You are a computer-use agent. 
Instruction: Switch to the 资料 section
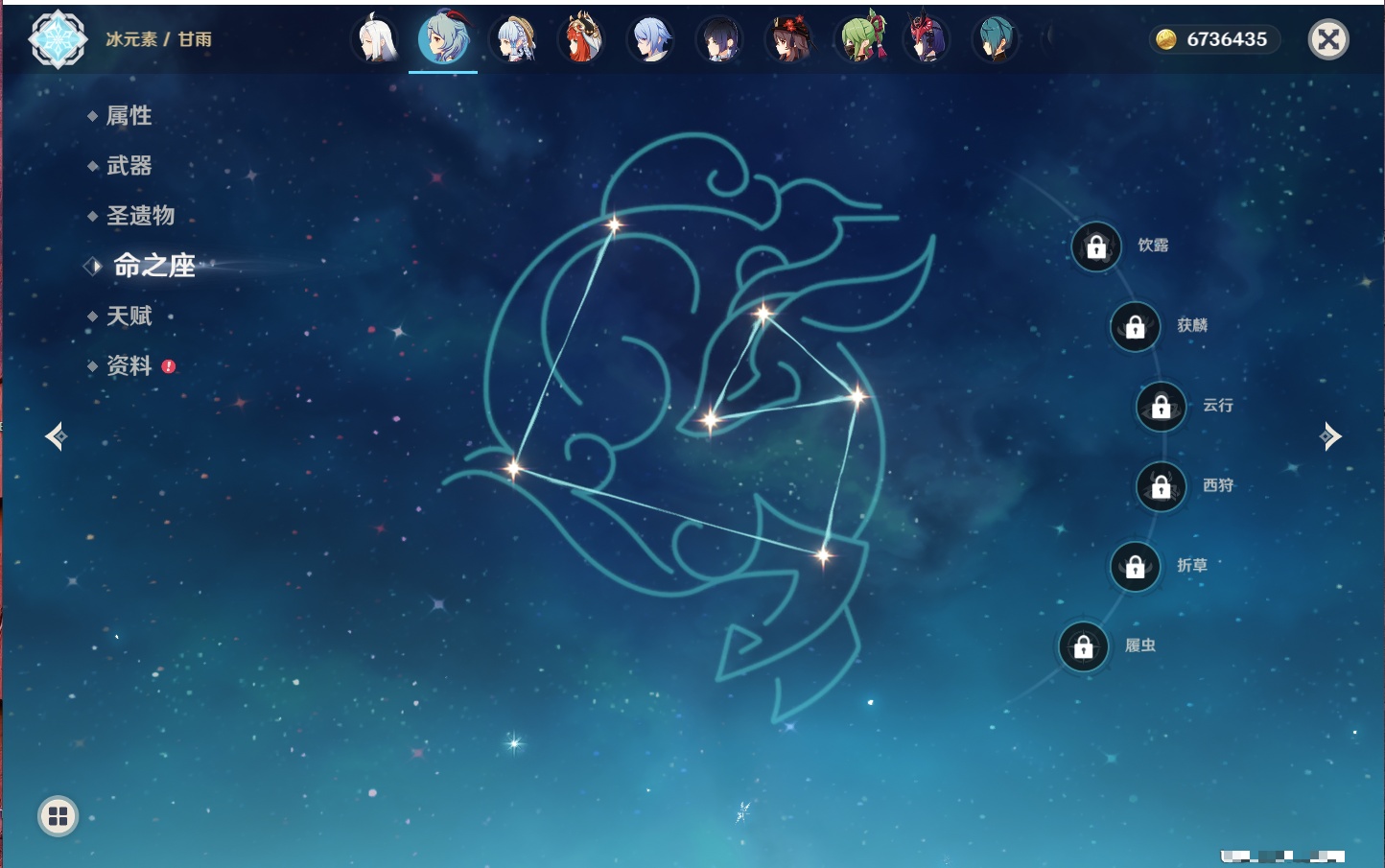(129, 365)
